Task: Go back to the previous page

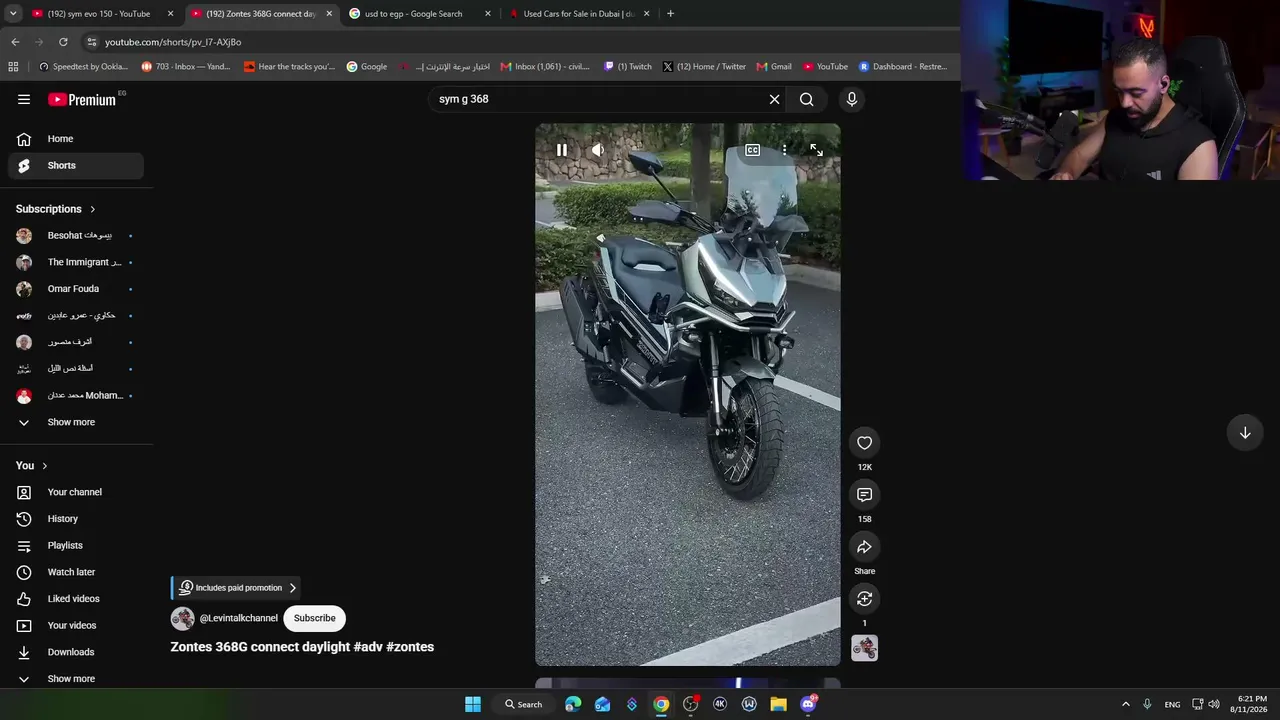Action: 15,42
